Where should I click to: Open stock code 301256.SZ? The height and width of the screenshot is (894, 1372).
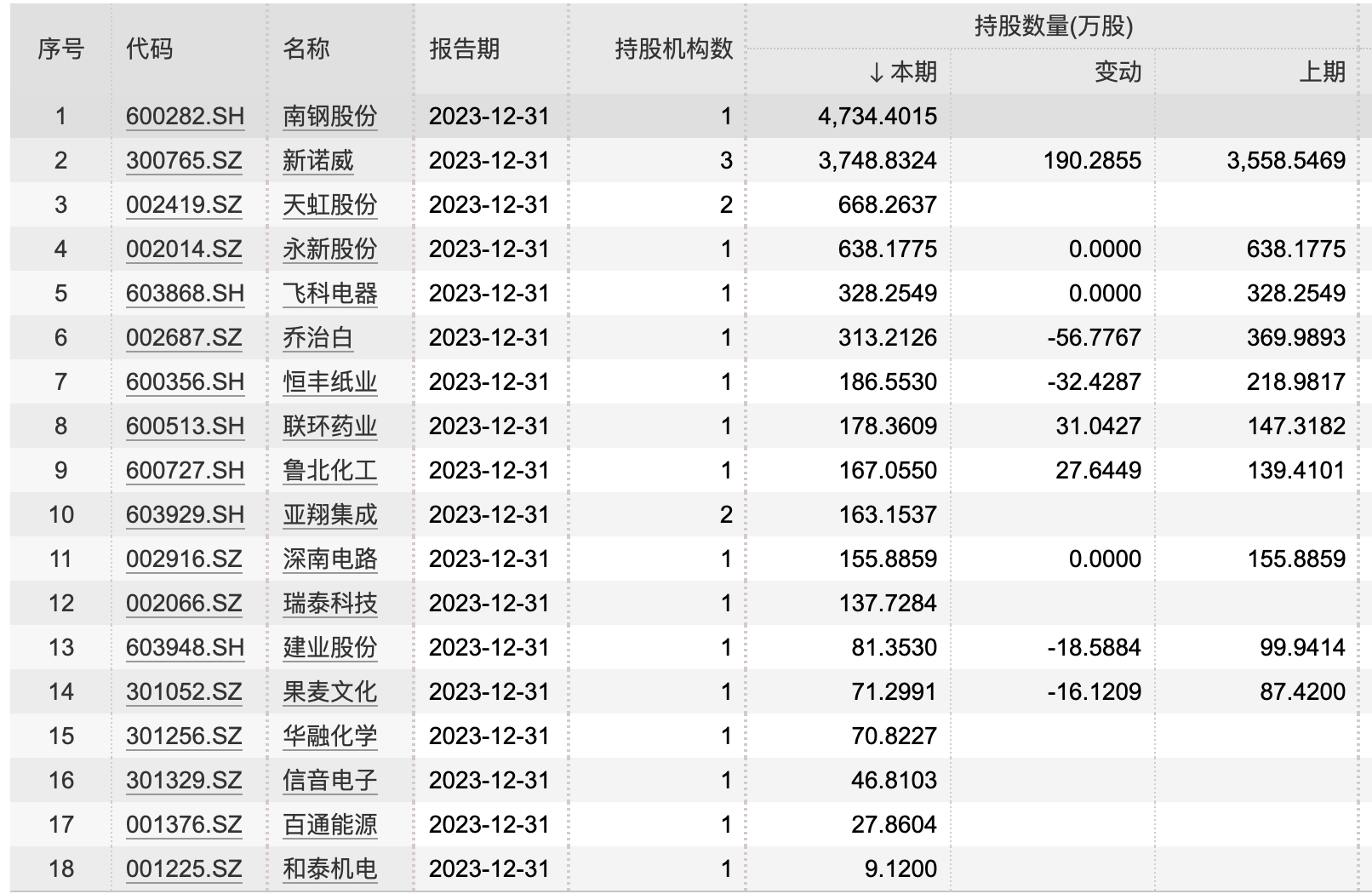point(184,736)
